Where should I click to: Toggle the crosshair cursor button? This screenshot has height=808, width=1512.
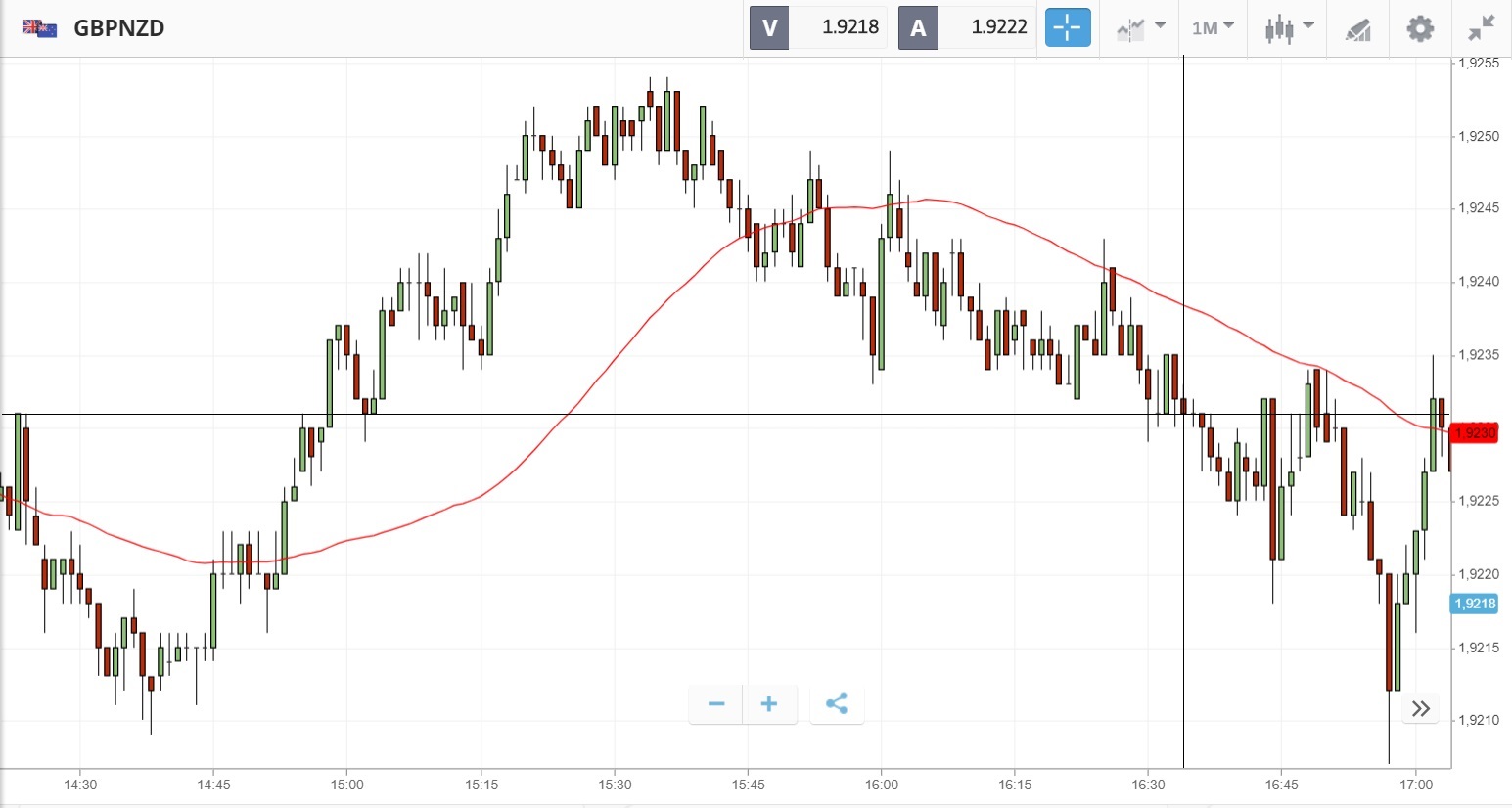point(1067,27)
